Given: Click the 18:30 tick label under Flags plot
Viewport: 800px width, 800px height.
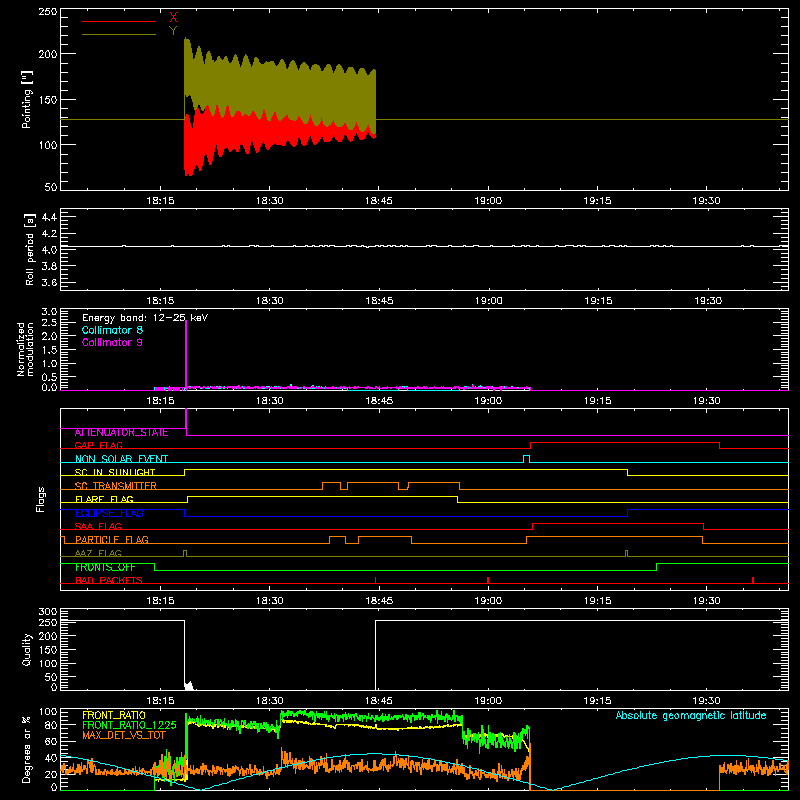Looking at the screenshot, I should click(x=269, y=601).
